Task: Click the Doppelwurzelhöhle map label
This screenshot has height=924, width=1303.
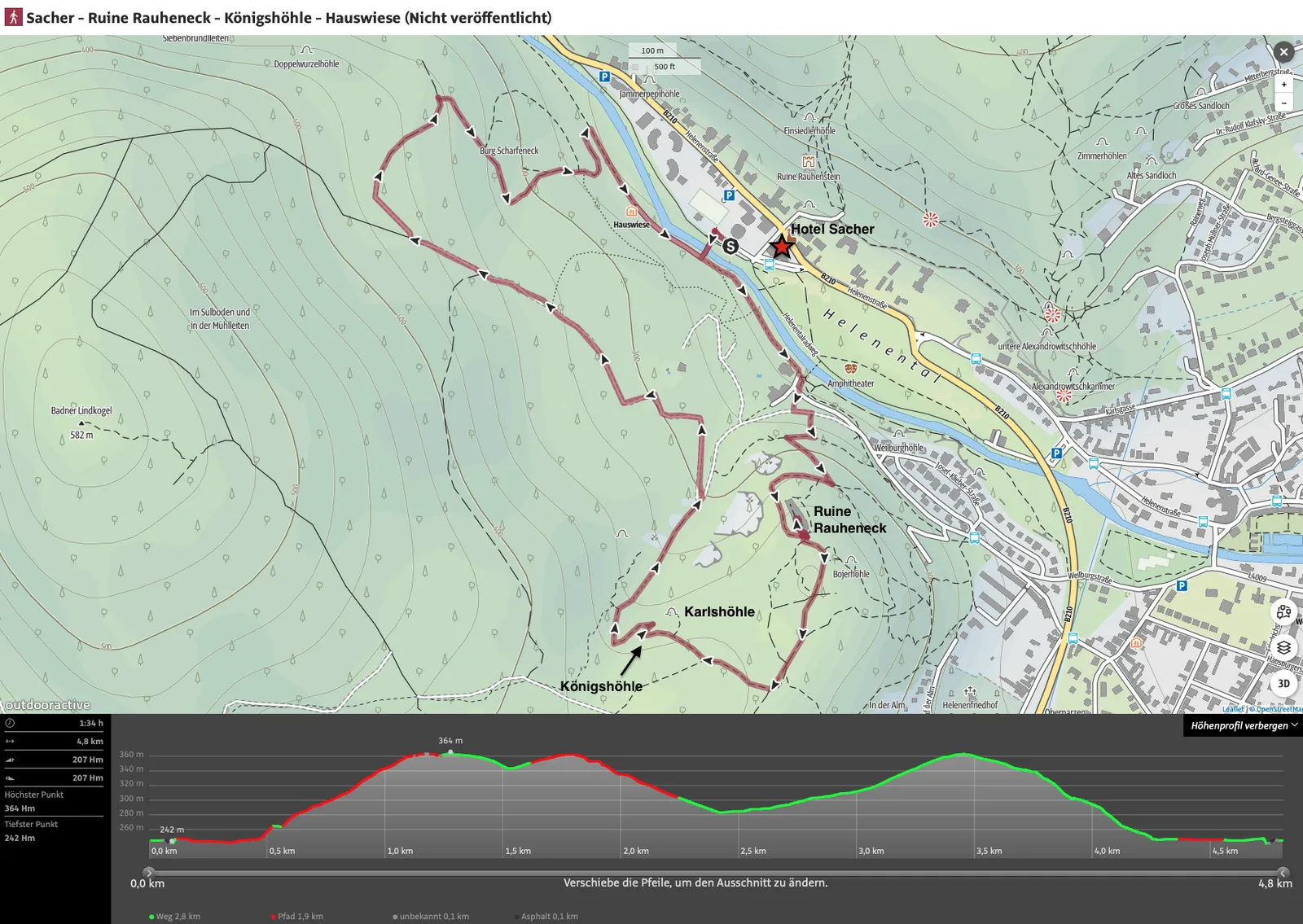Action: point(306,63)
